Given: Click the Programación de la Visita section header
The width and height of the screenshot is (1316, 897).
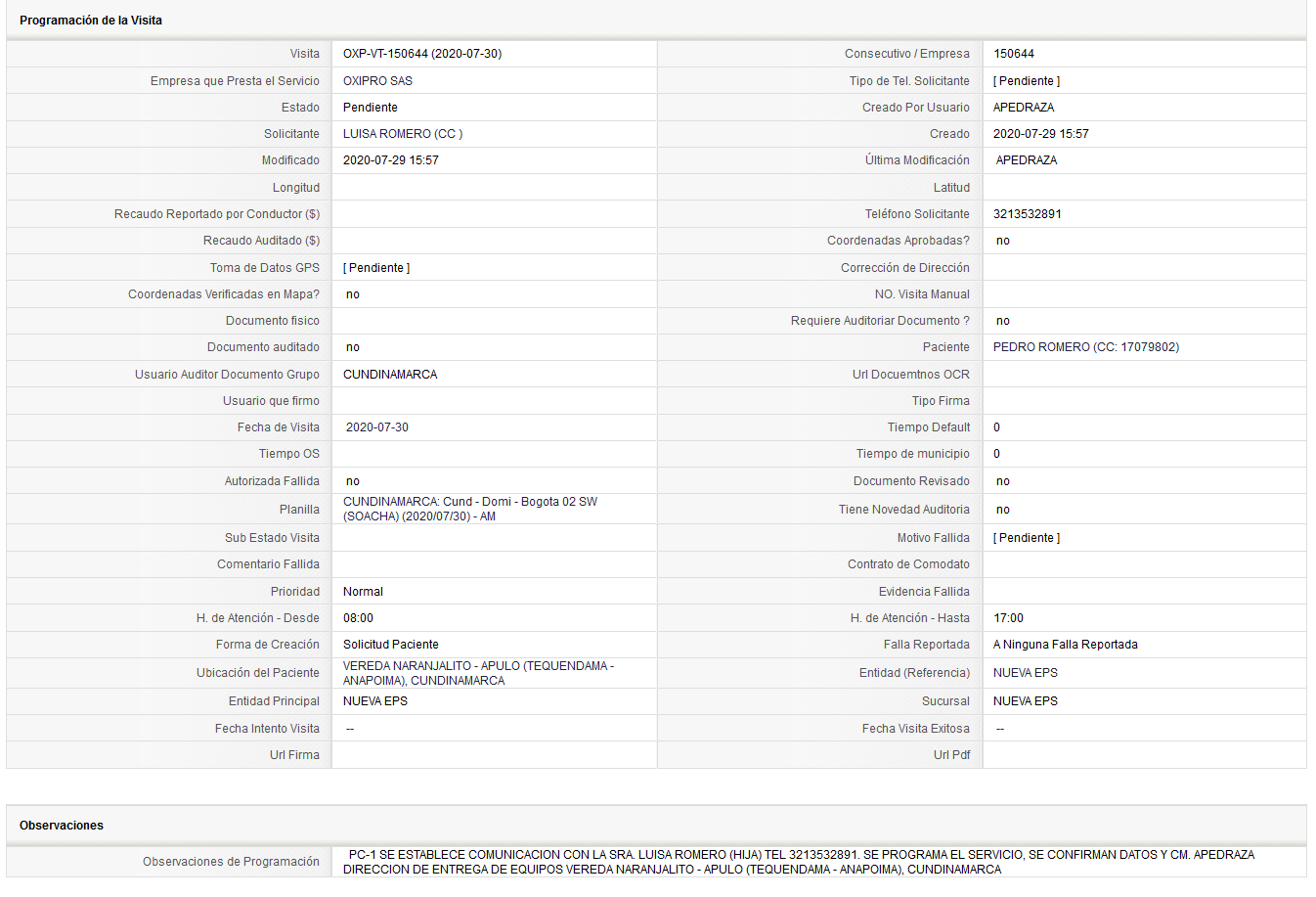Looking at the screenshot, I should click(91, 21).
